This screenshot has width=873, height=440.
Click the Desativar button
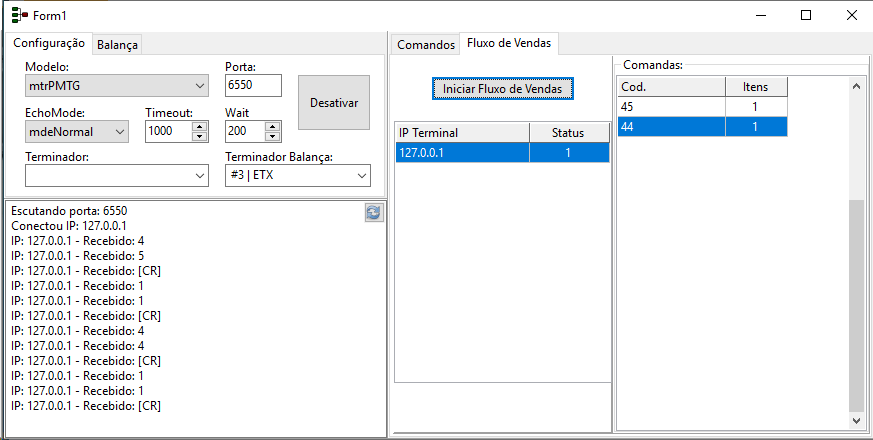[334, 102]
